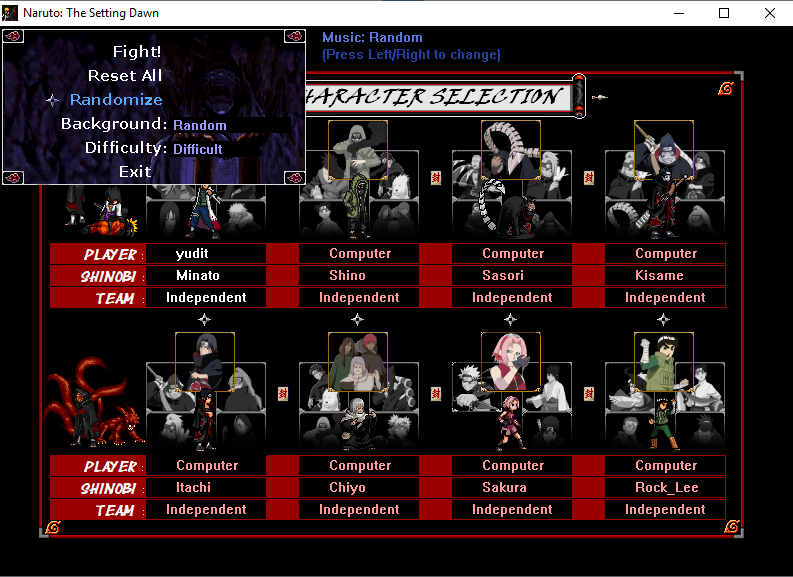Click shuriken icon above Rock_Lee slot
The height and width of the screenshot is (577, 793).
(664, 320)
